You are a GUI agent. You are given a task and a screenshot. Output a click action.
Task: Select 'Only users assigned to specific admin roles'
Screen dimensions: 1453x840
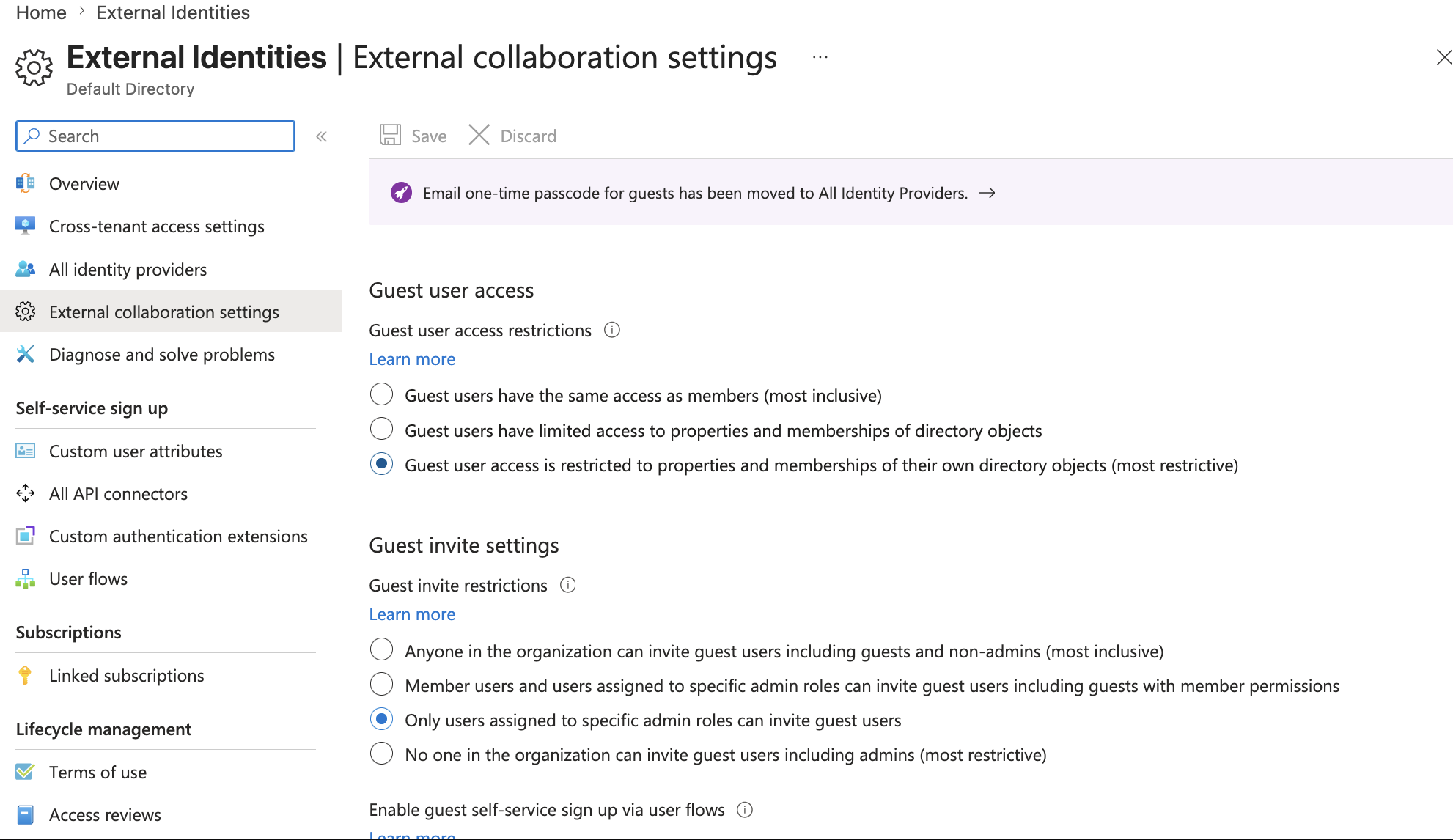click(381, 719)
